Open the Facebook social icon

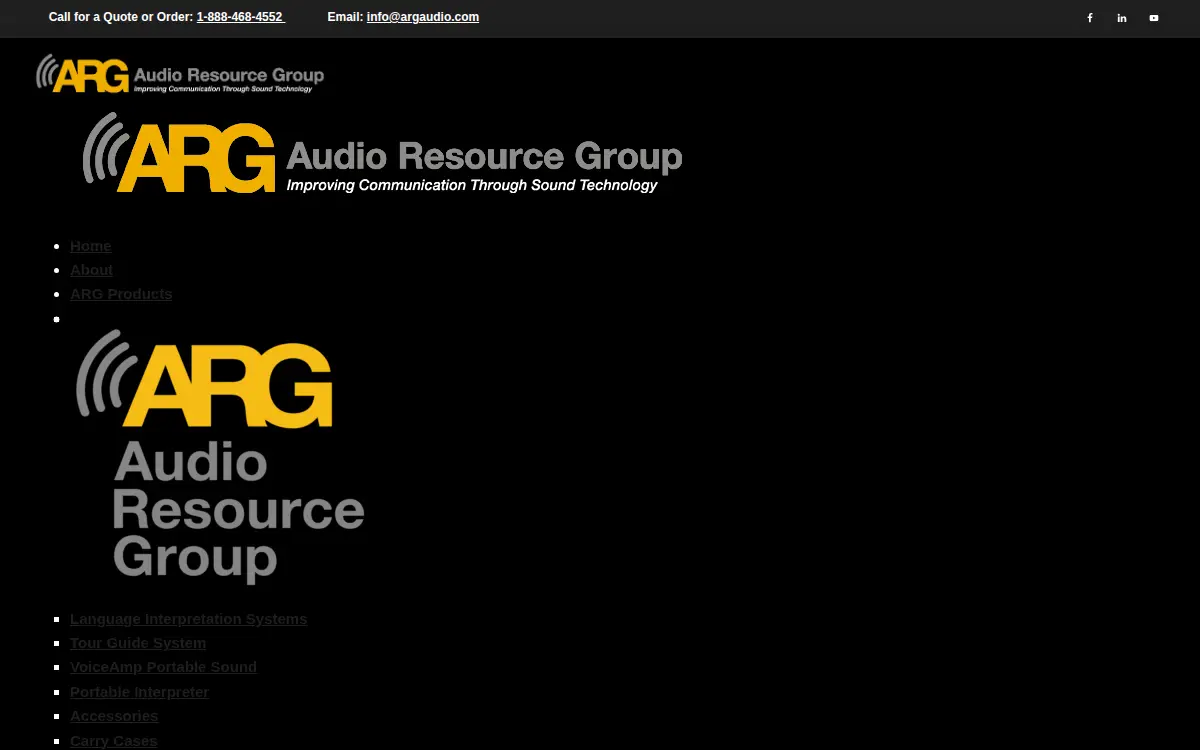1090,18
